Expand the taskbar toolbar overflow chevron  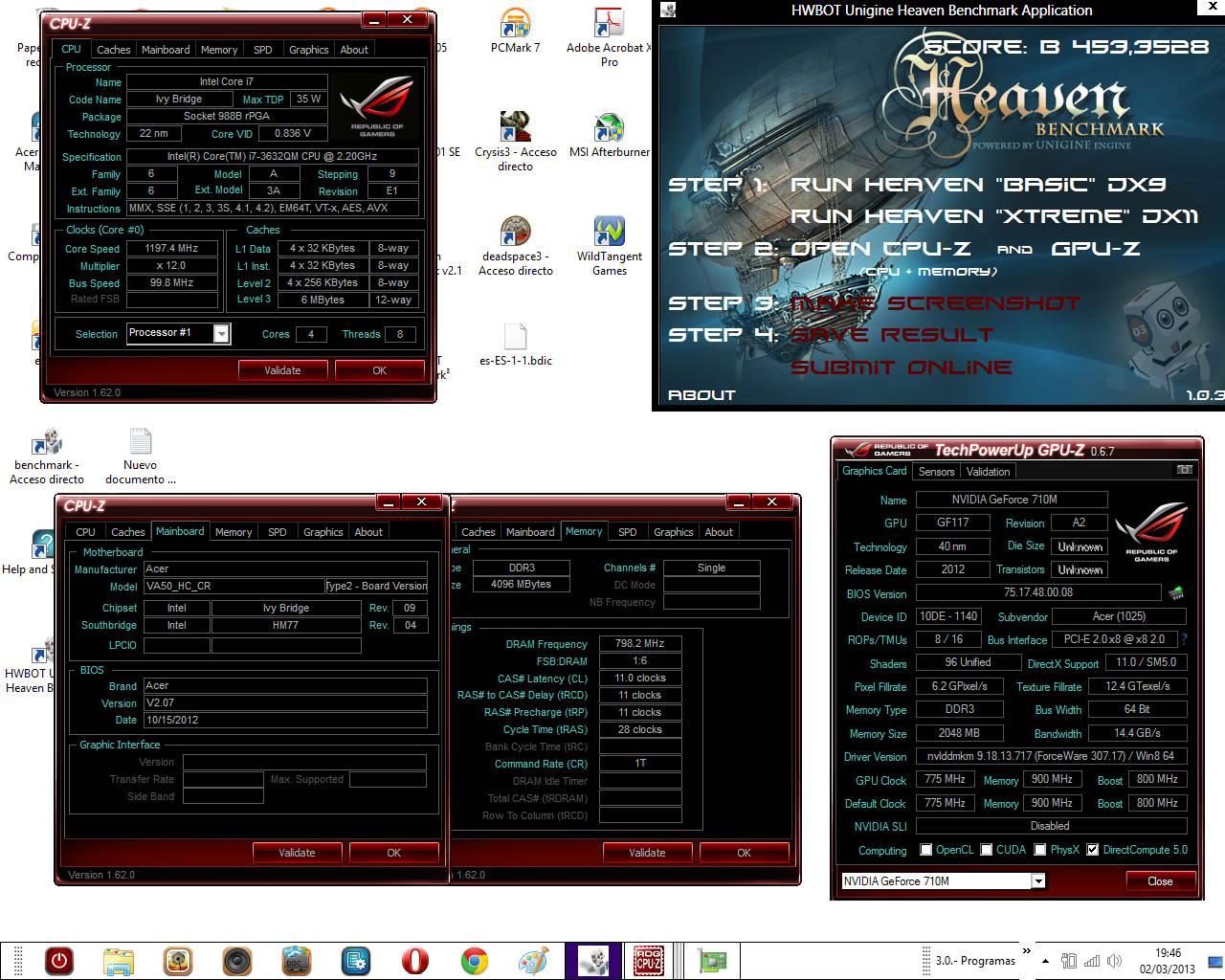[1027, 951]
